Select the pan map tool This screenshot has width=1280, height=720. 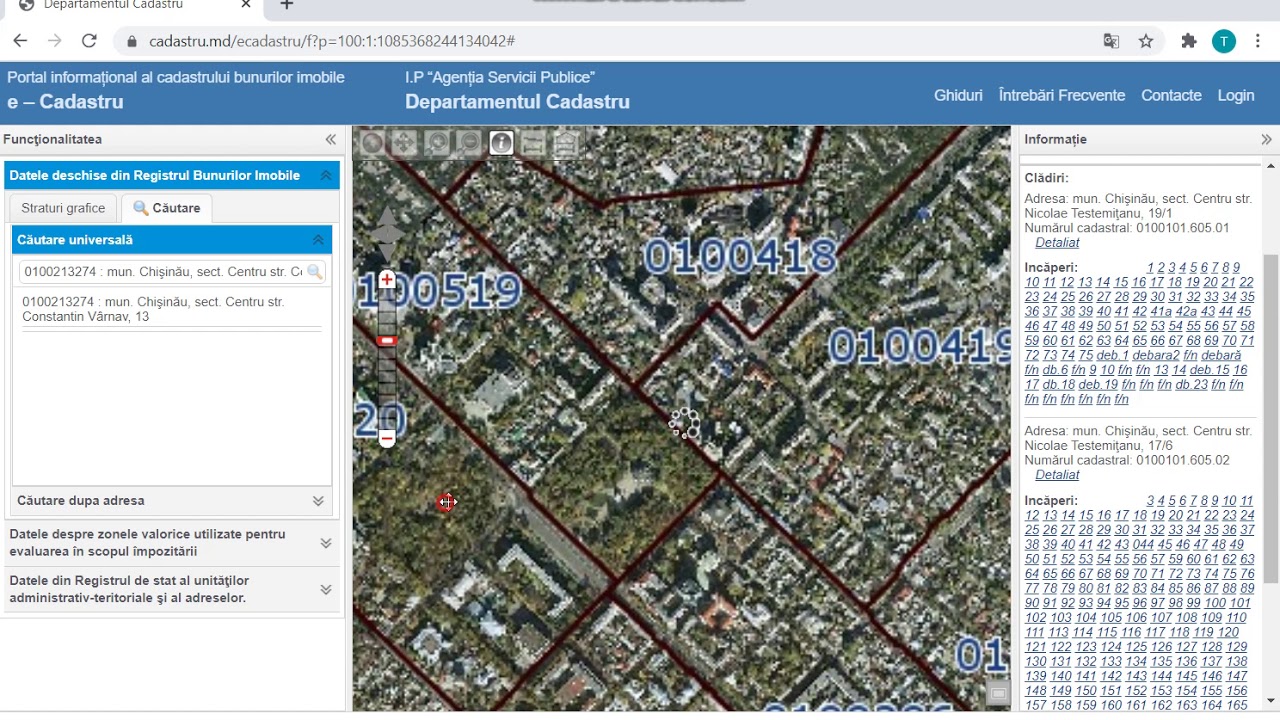click(403, 143)
